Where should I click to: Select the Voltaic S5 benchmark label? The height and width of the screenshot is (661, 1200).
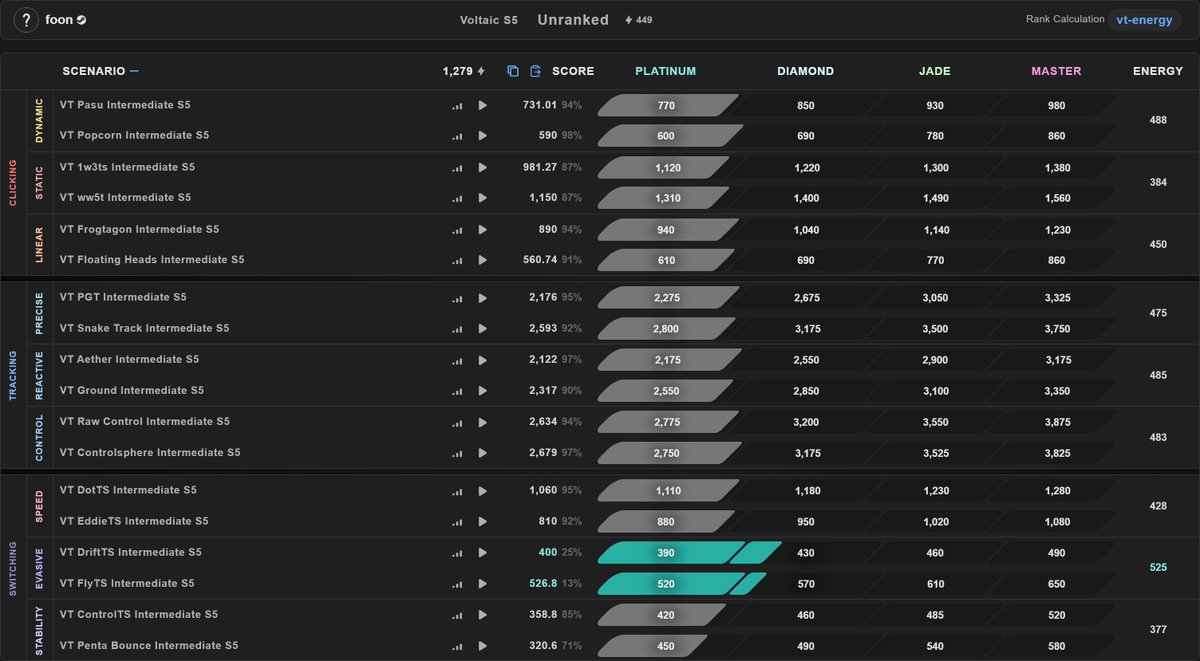[489, 20]
